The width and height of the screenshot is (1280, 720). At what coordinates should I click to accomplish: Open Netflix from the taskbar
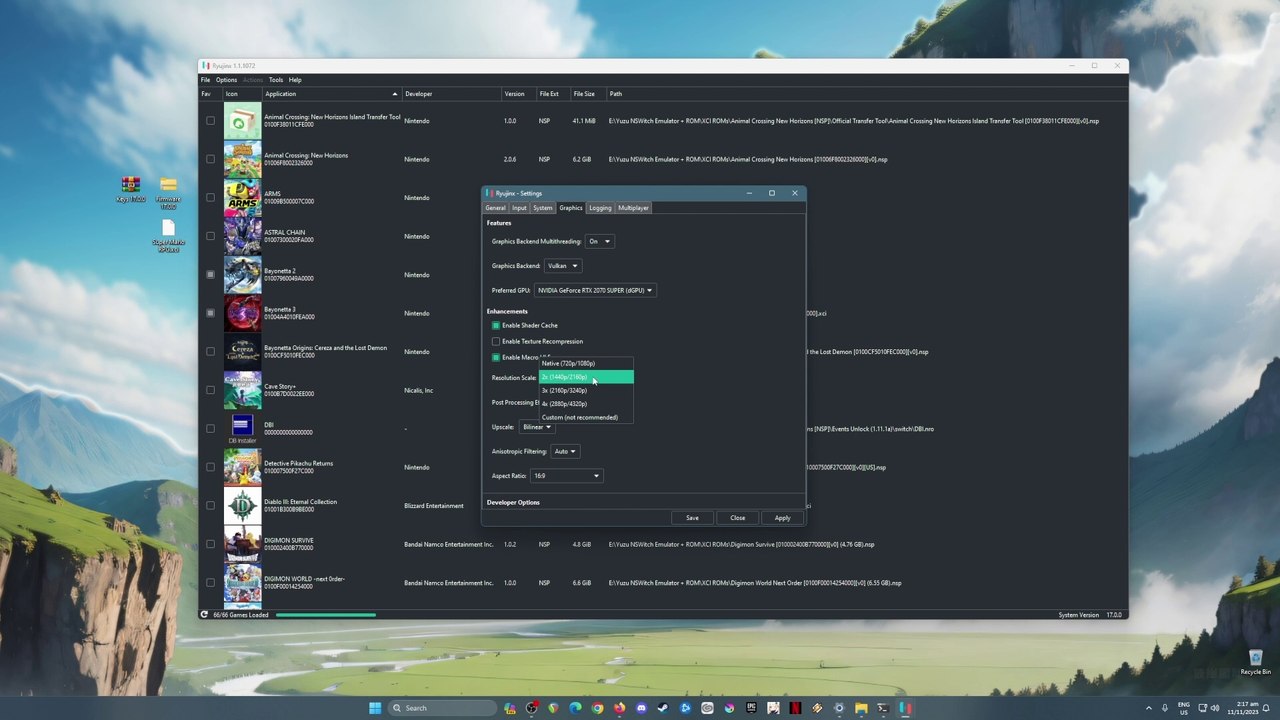click(795, 708)
